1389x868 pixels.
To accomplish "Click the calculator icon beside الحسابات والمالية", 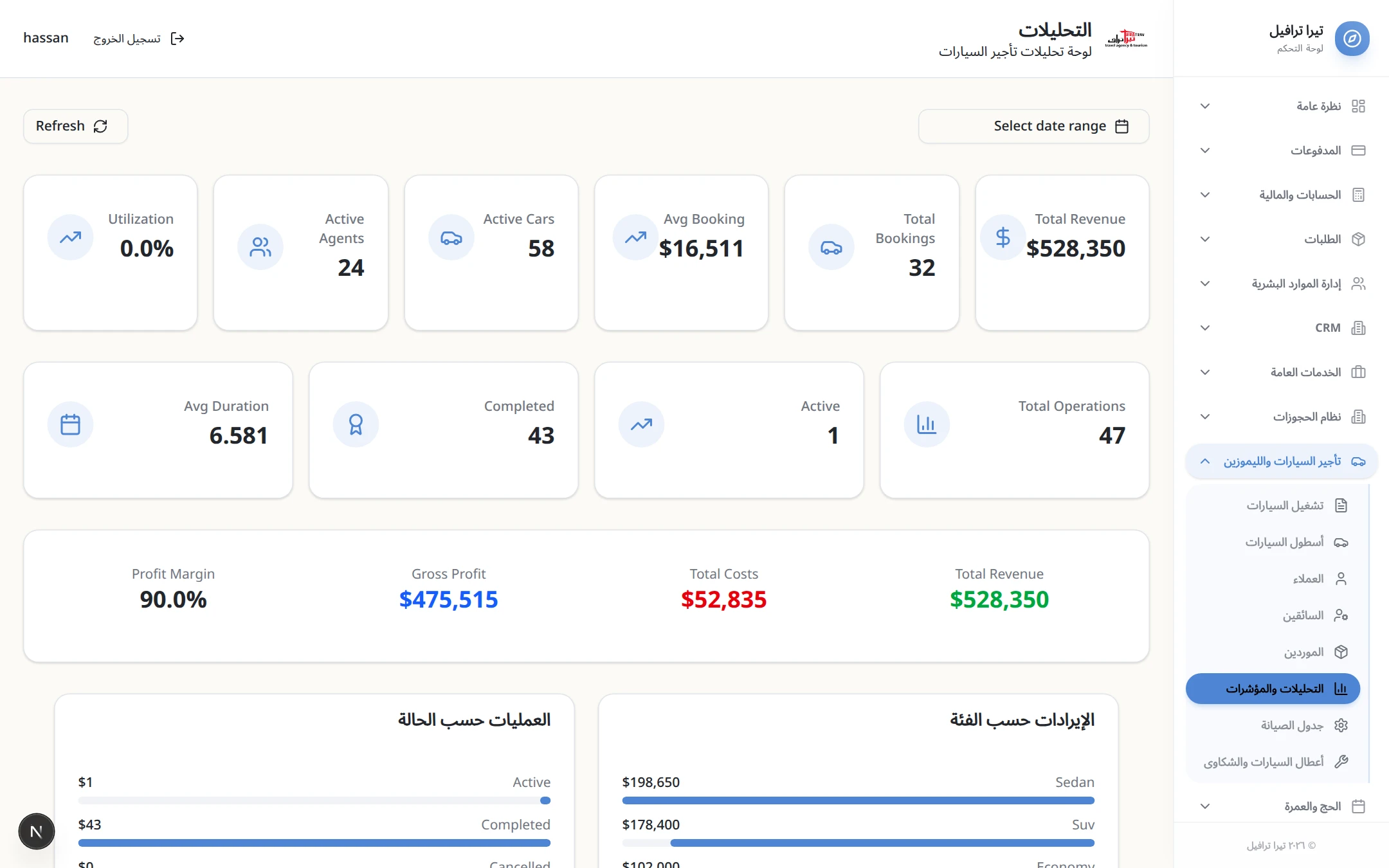I will tap(1358, 195).
